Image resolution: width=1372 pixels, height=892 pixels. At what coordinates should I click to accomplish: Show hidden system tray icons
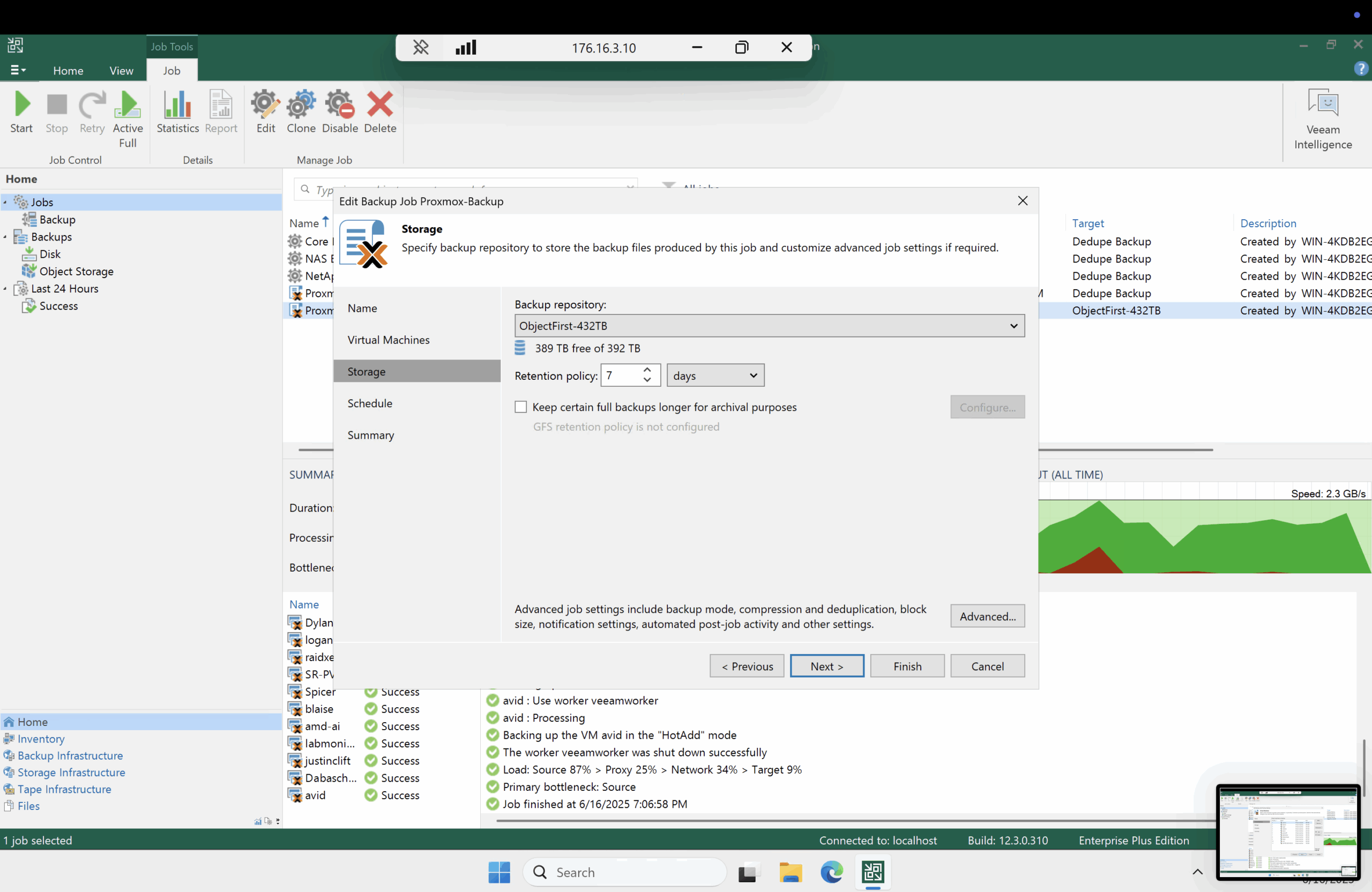pyautogui.click(x=1197, y=872)
